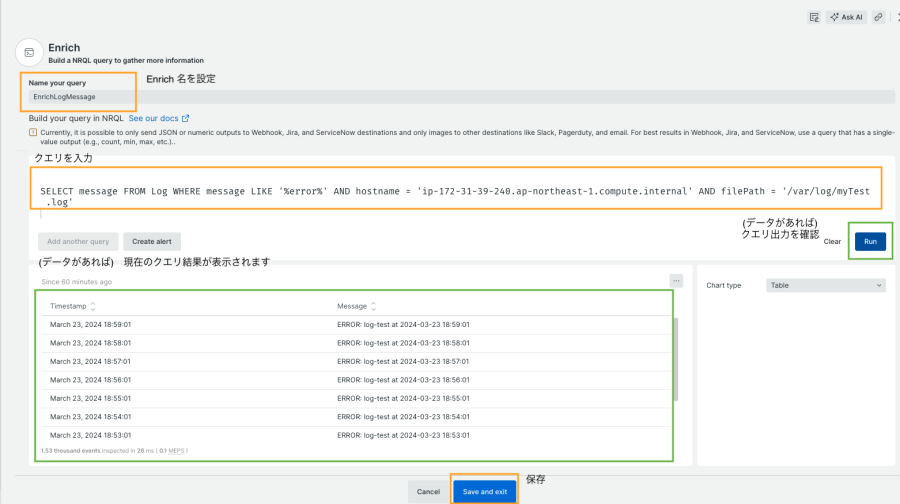Click the Enrich terminal icon in the header
The image size is (900, 504).
point(29,52)
